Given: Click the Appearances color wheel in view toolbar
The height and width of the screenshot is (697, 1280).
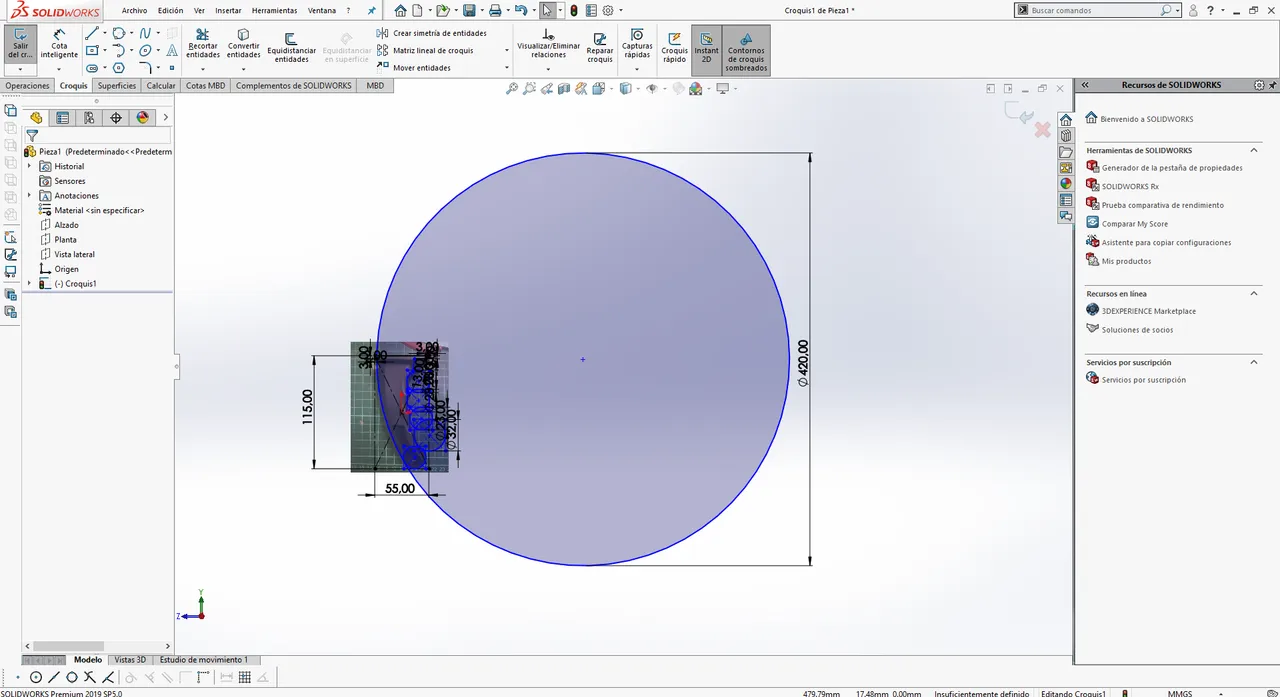Looking at the screenshot, I should point(695,88).
